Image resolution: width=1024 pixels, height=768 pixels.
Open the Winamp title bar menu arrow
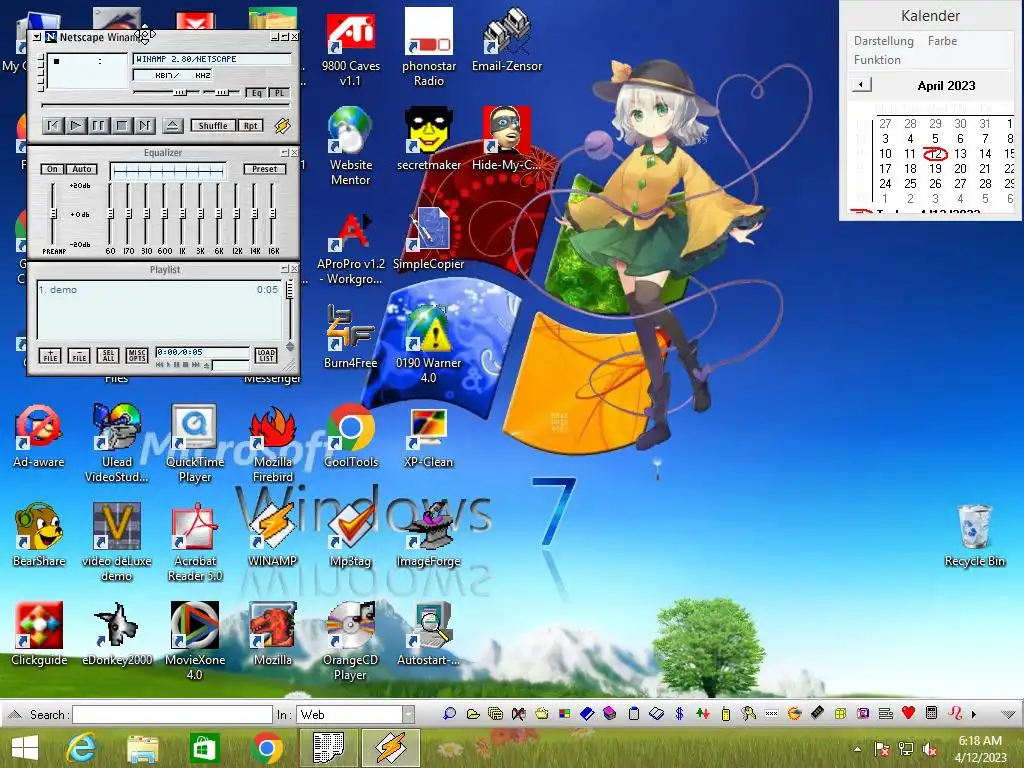(x=37, y=37)
